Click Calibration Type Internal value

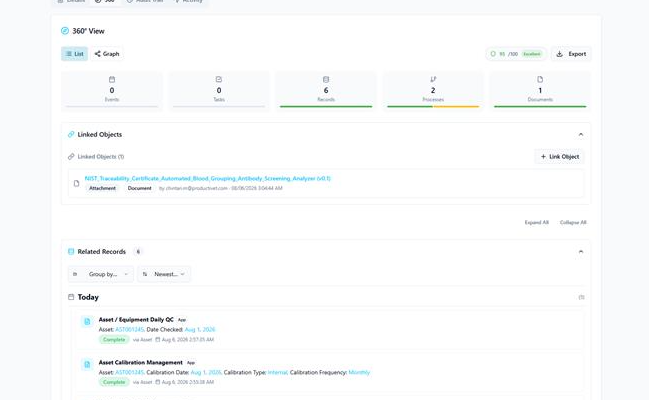277,372
